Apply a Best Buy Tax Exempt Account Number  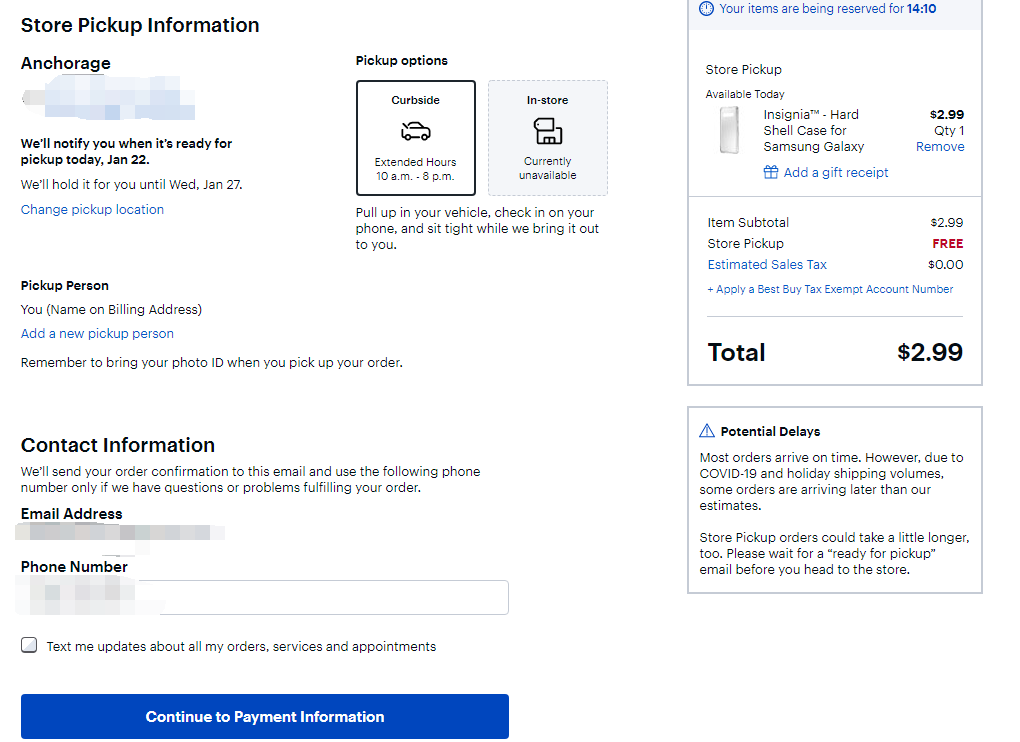click(830, 289)
